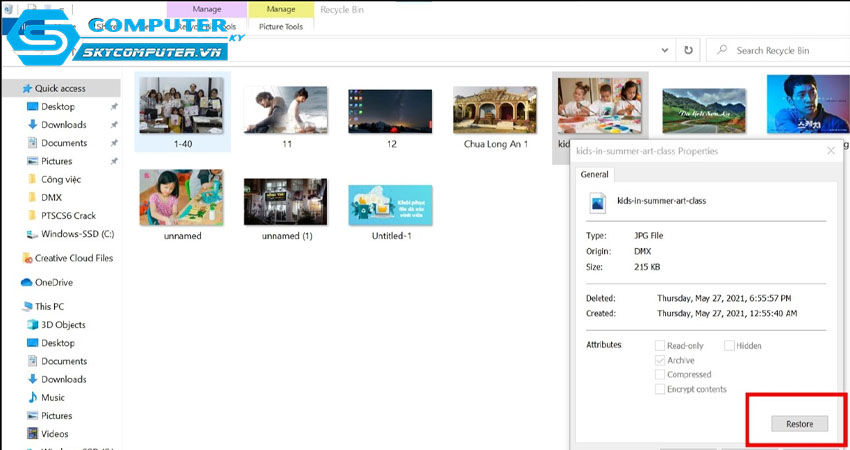850x450 pixels.
Task: Select the 3D Objects folder
Action: (x=62, y=325)
